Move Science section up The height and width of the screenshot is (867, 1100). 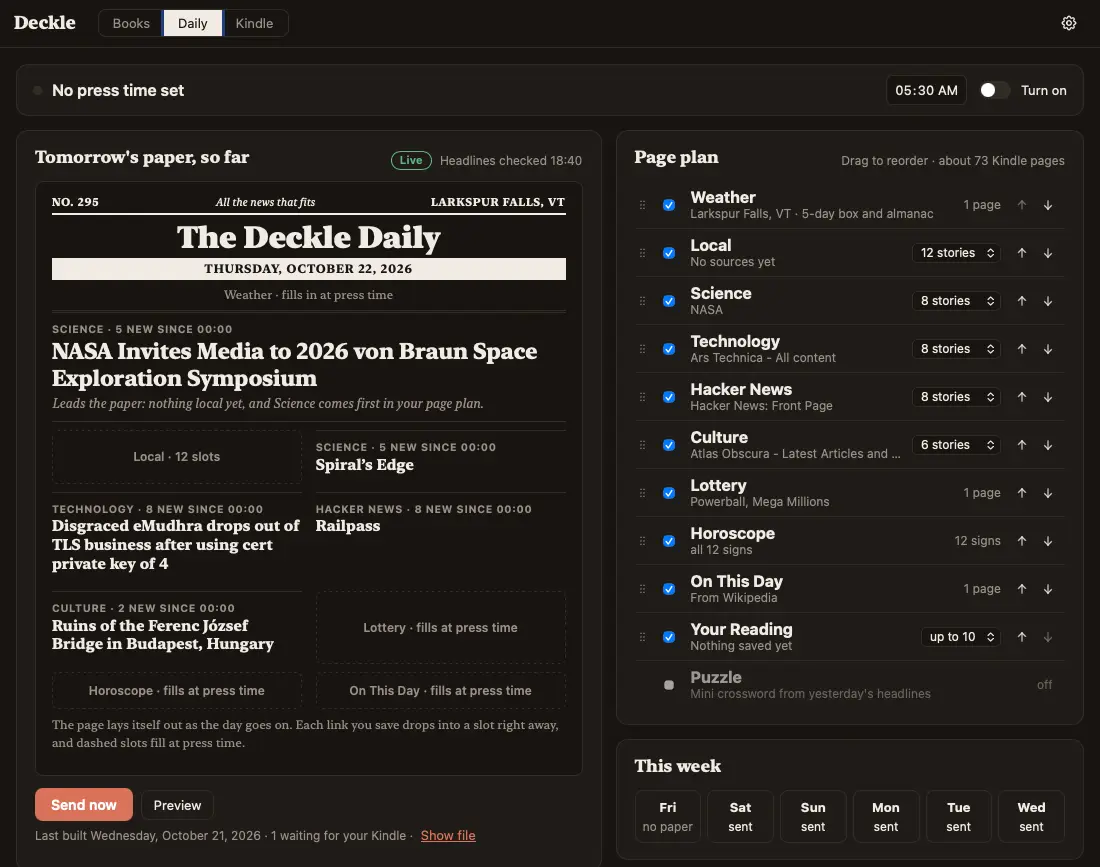click(x=1021, y=301)
